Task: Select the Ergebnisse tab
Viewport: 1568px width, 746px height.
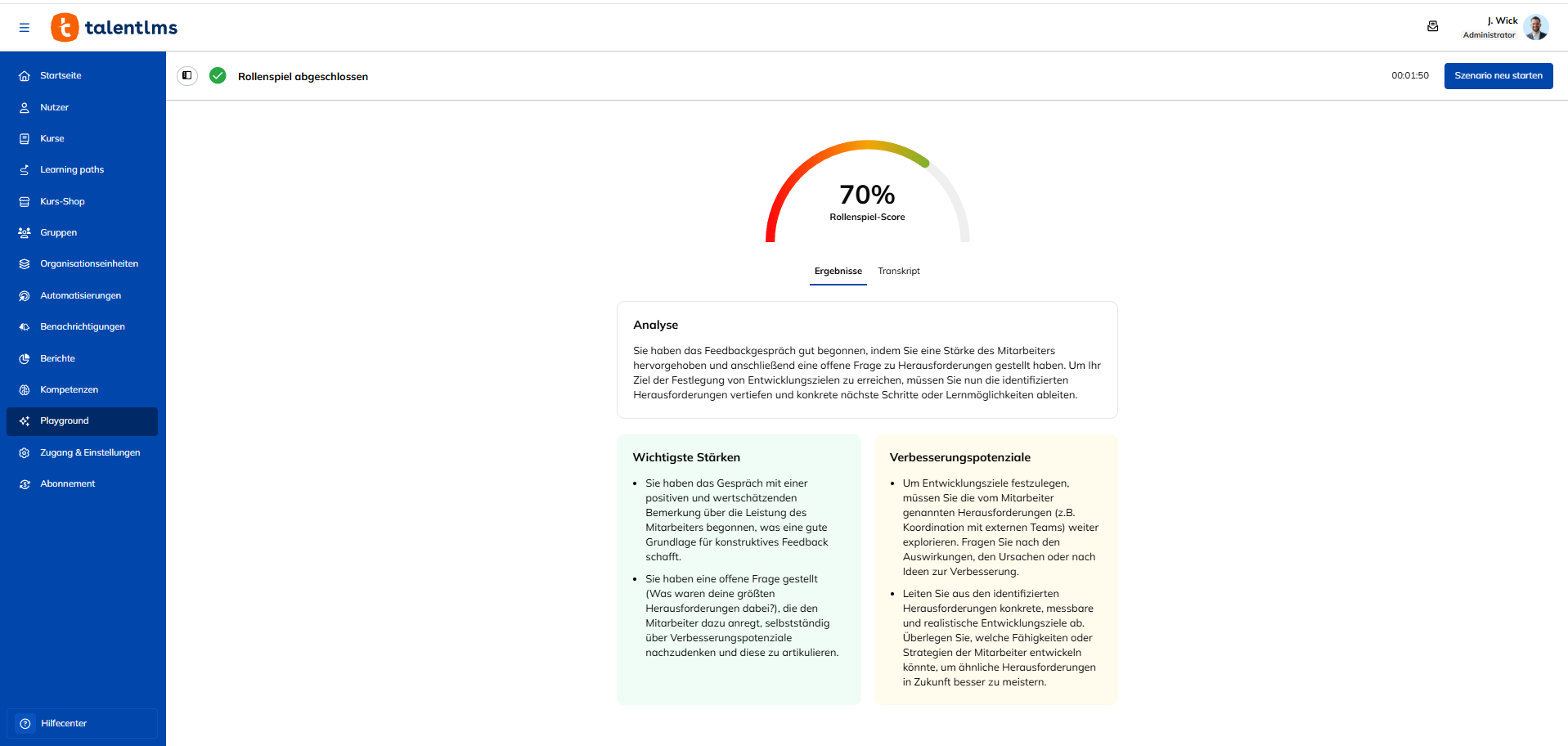Action: tap(838, 271)
